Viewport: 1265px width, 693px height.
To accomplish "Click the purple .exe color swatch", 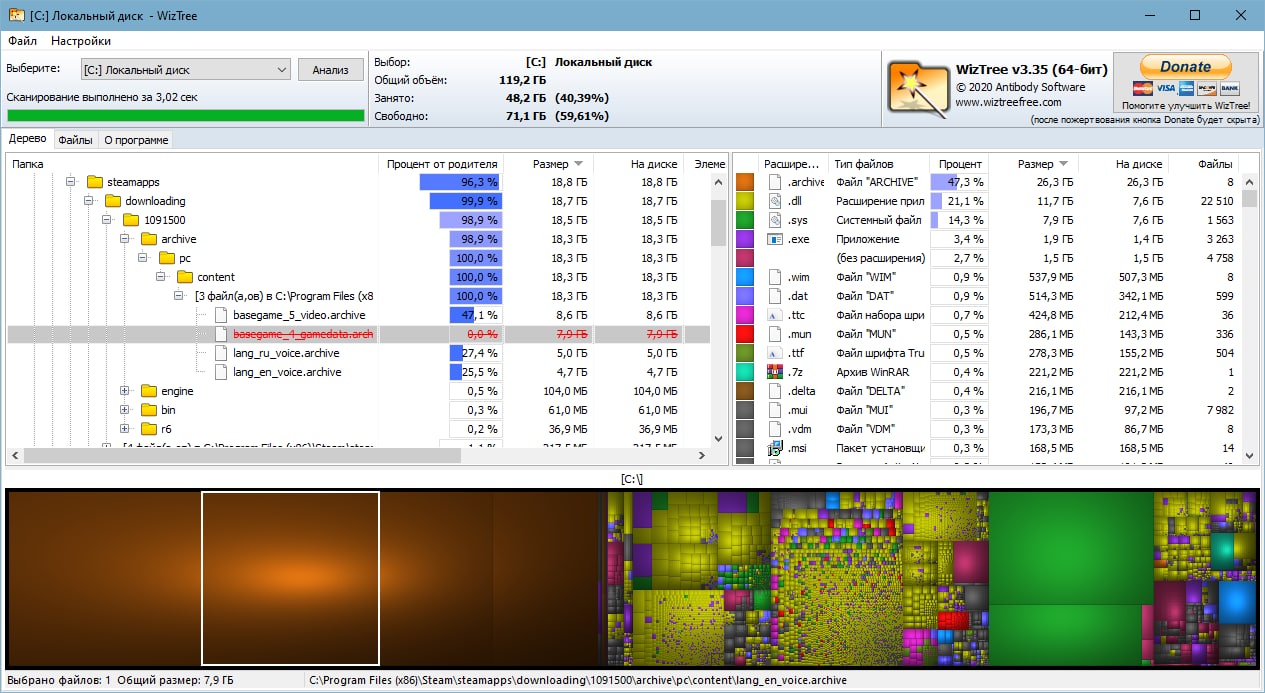I will pyautogui.click(x=745, y=239).
